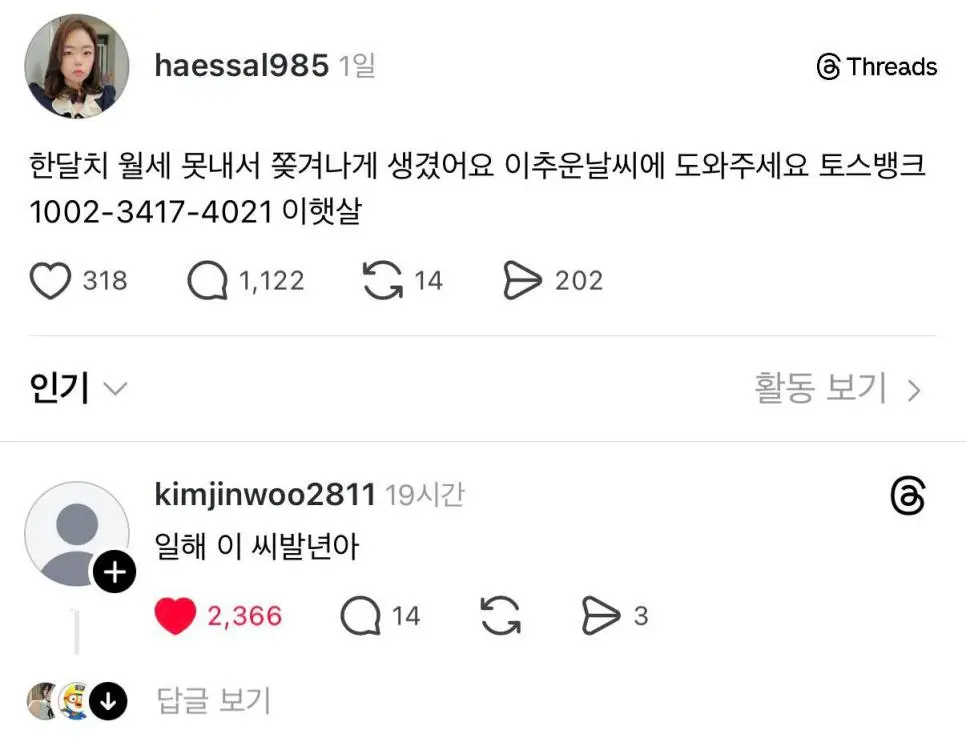Unlike the kimjinwoo2811 reply red heart
This screenshot has width=966, height=742.
175,616
